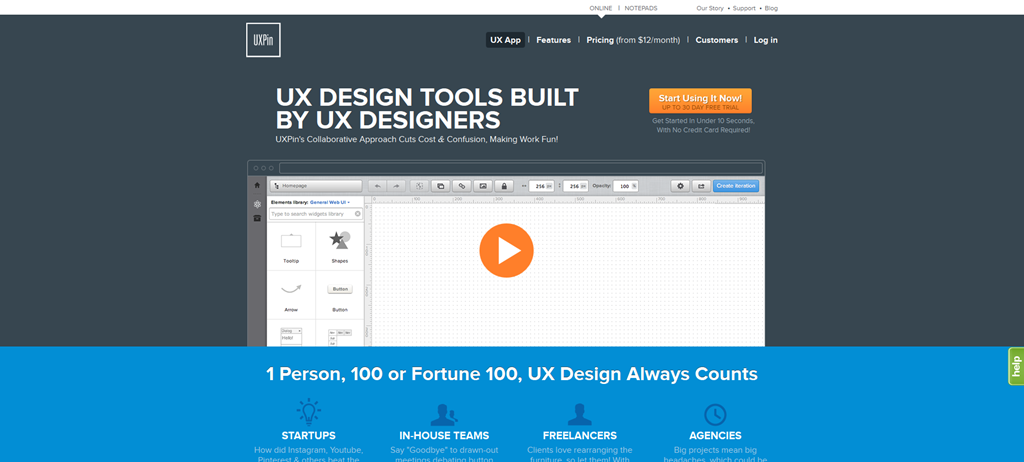The image size is (1024, 462).
Task: Play the demo video
Action: (506, 250)
